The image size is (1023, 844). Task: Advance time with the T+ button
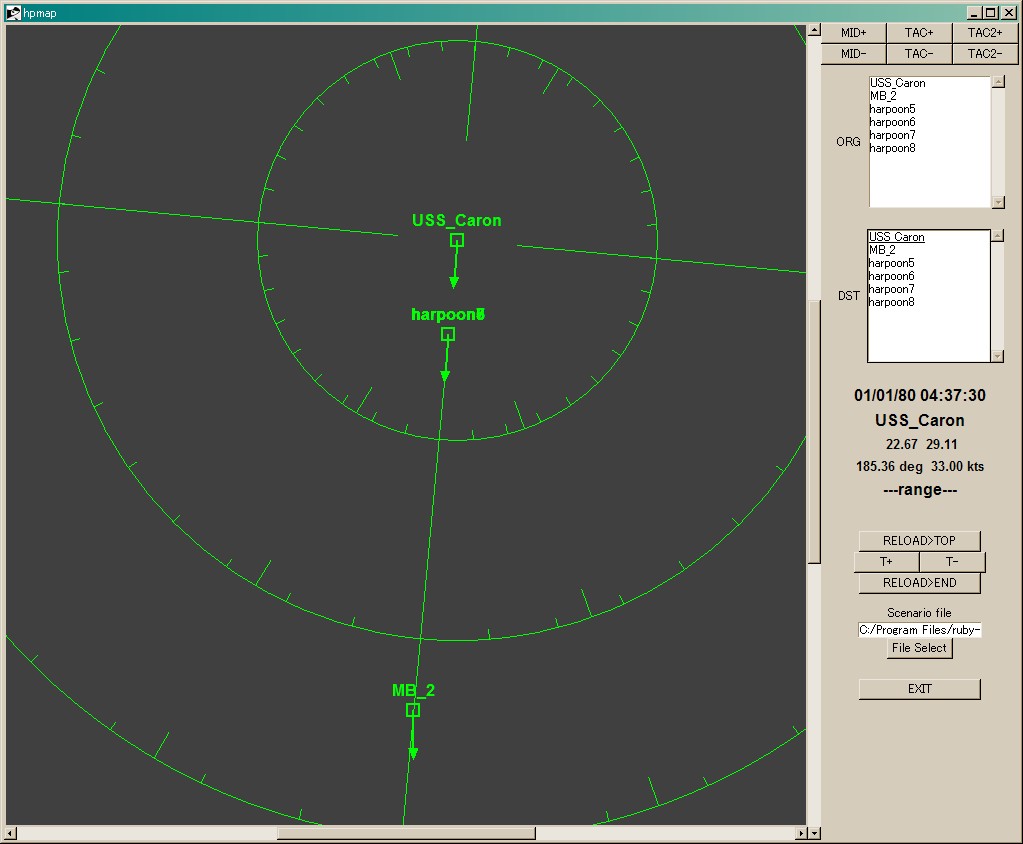click(x=886, y=562)
